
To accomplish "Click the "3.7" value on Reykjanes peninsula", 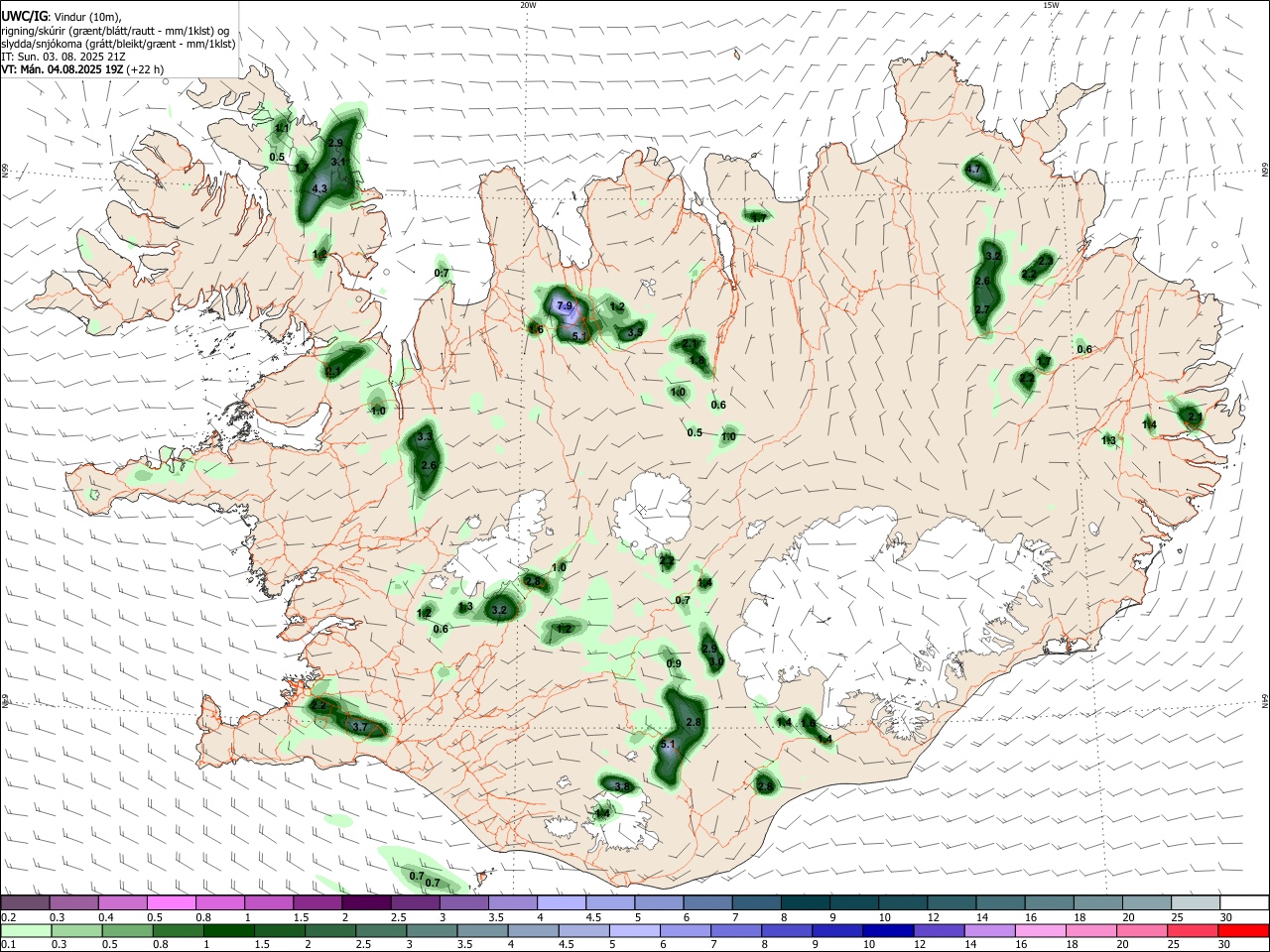I will tap(360, 727).
